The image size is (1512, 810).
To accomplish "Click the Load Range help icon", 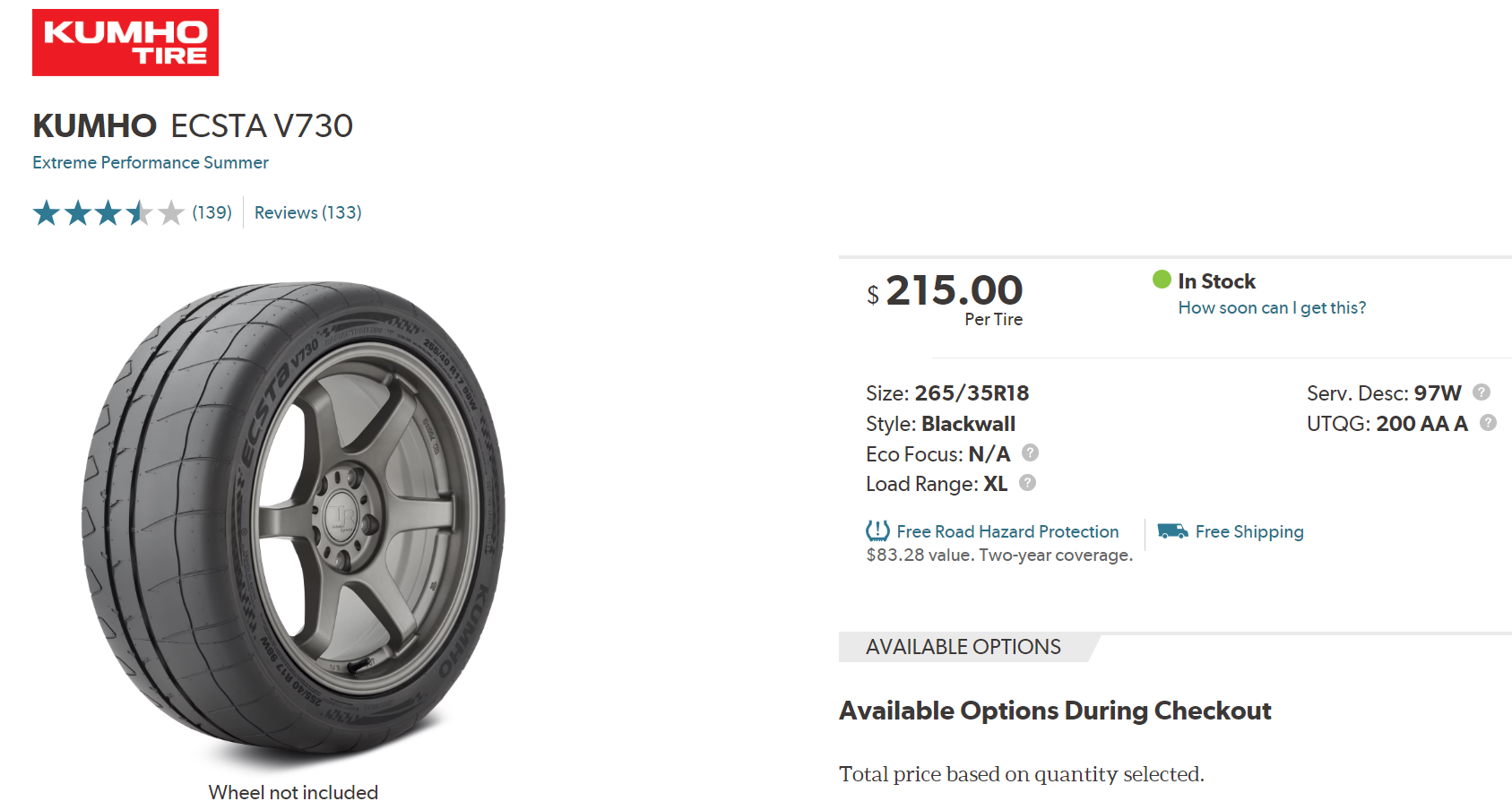I will pyautogui.click(x=1028, y=483).
